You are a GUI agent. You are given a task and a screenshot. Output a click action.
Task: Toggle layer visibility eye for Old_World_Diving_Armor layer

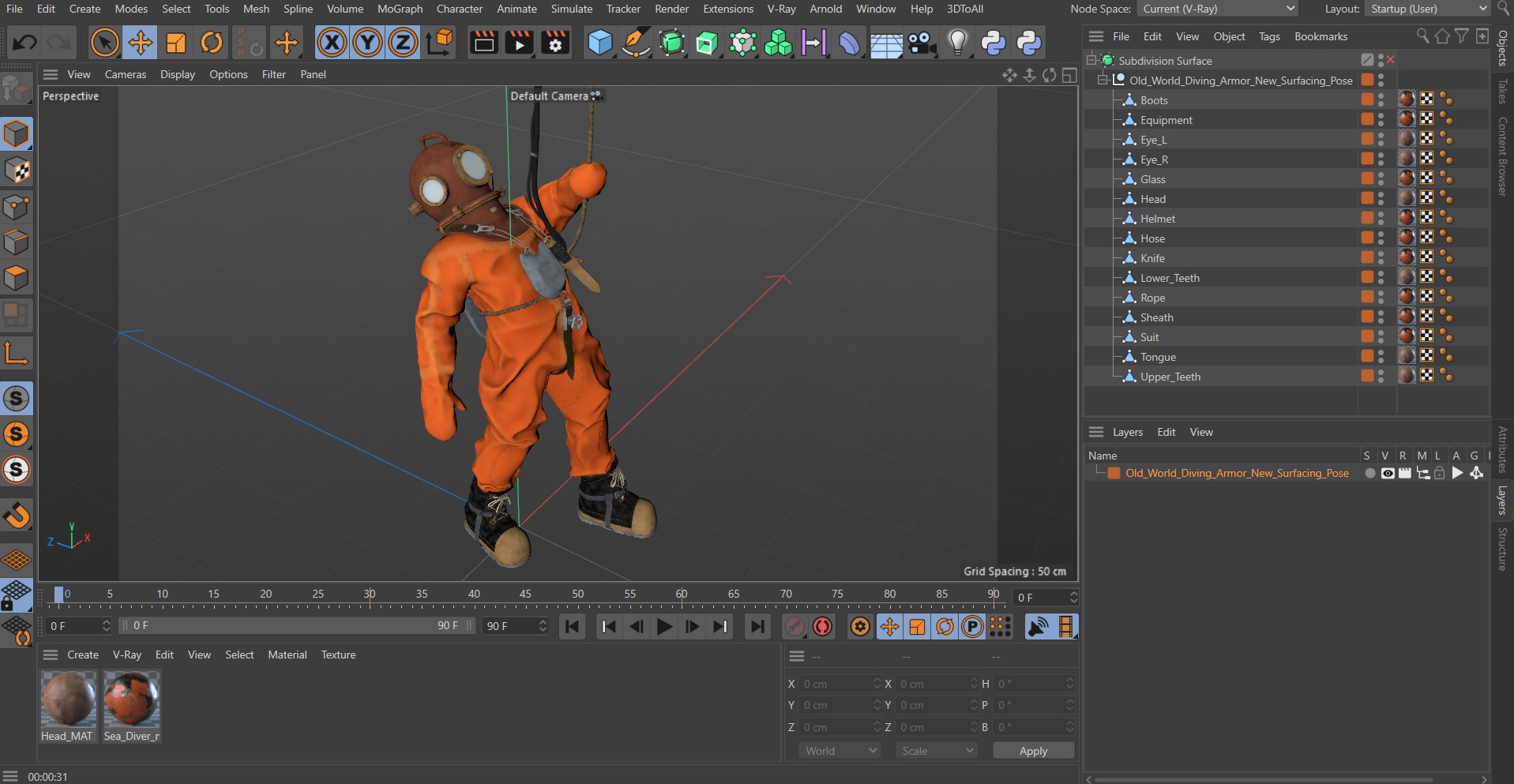click(1387, 474)
